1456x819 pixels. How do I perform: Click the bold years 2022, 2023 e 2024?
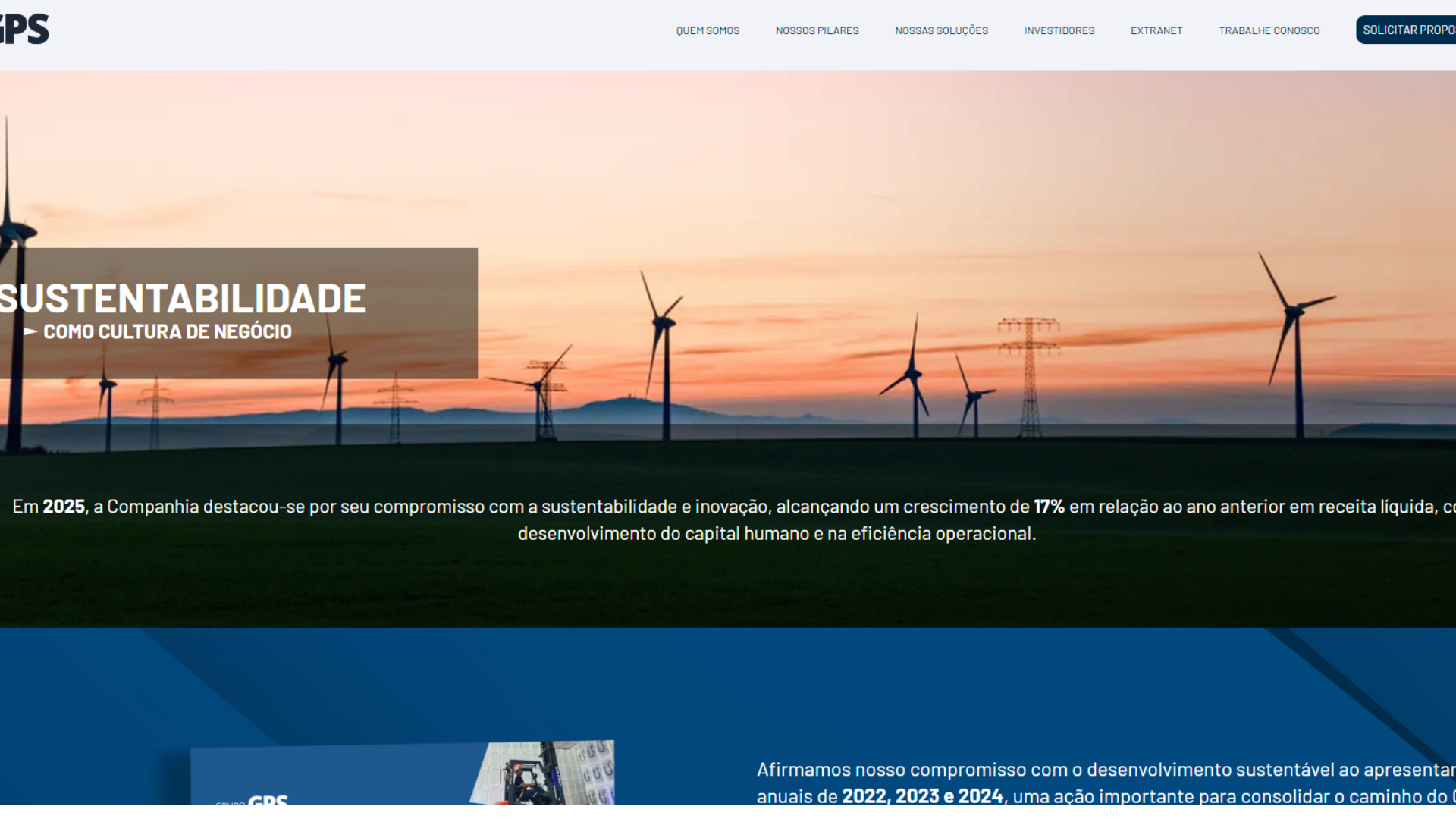922,796
